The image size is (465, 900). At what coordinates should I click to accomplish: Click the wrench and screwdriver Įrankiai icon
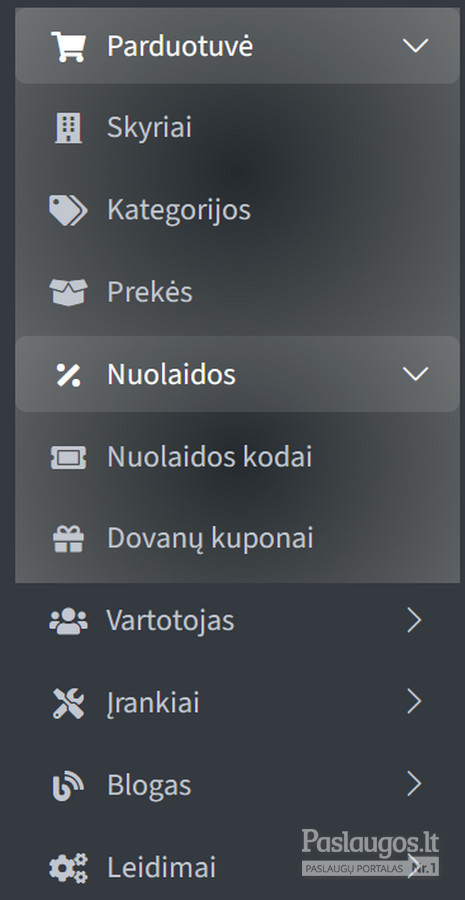[68, 703]
